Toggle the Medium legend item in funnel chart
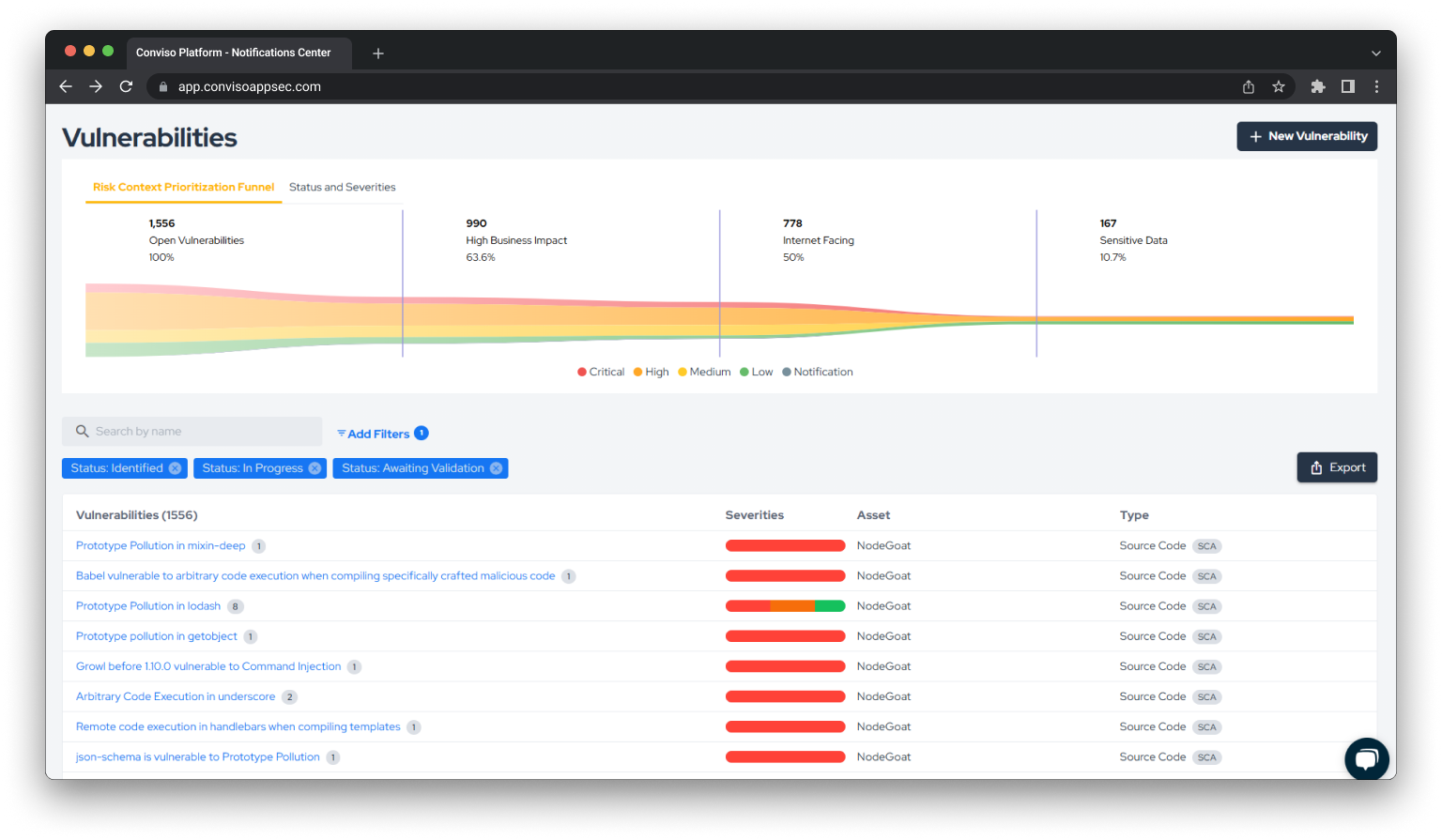 704,373
